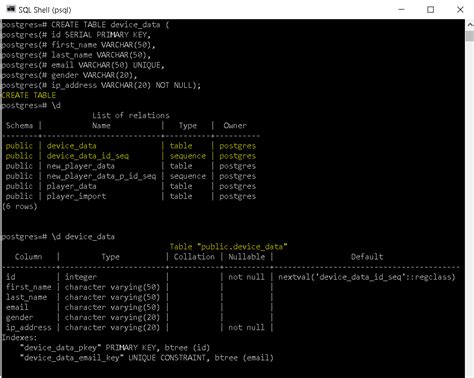474x378 pixels.
Task: Click 'sequence' type for device_data_id_seq
Action: pos(188,156)
